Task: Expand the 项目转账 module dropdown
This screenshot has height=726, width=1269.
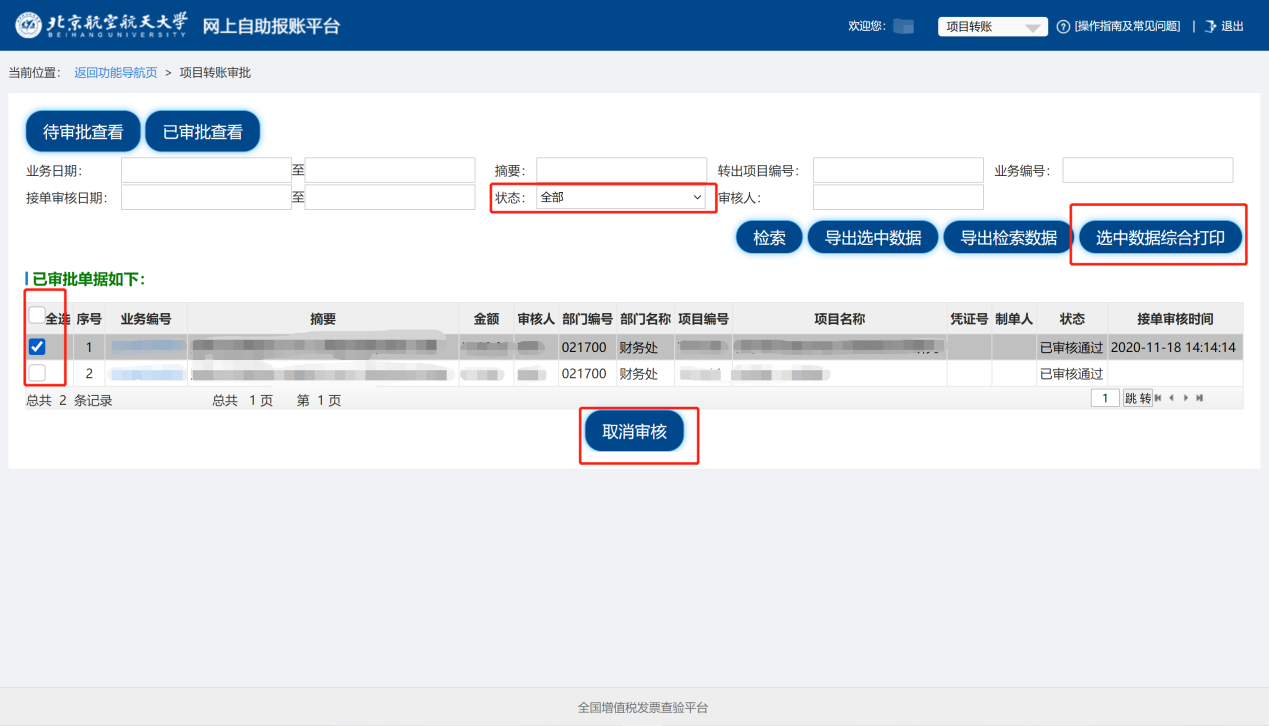Action: (992, 27)
